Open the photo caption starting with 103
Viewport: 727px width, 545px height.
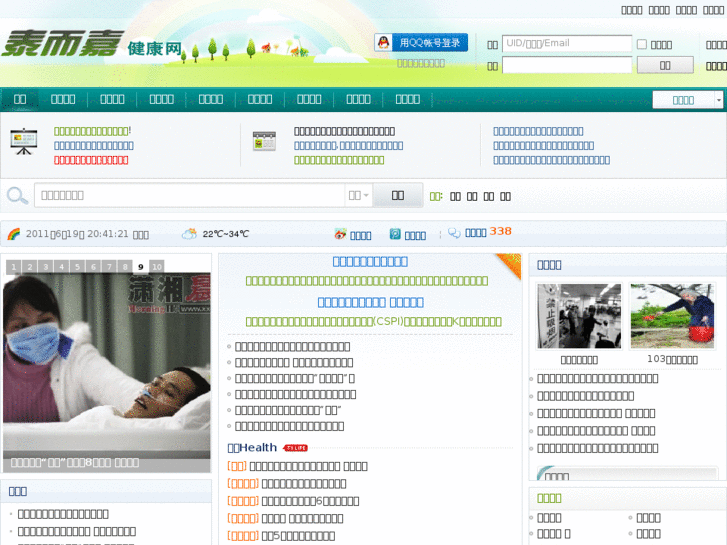click(x=672, y=359)
